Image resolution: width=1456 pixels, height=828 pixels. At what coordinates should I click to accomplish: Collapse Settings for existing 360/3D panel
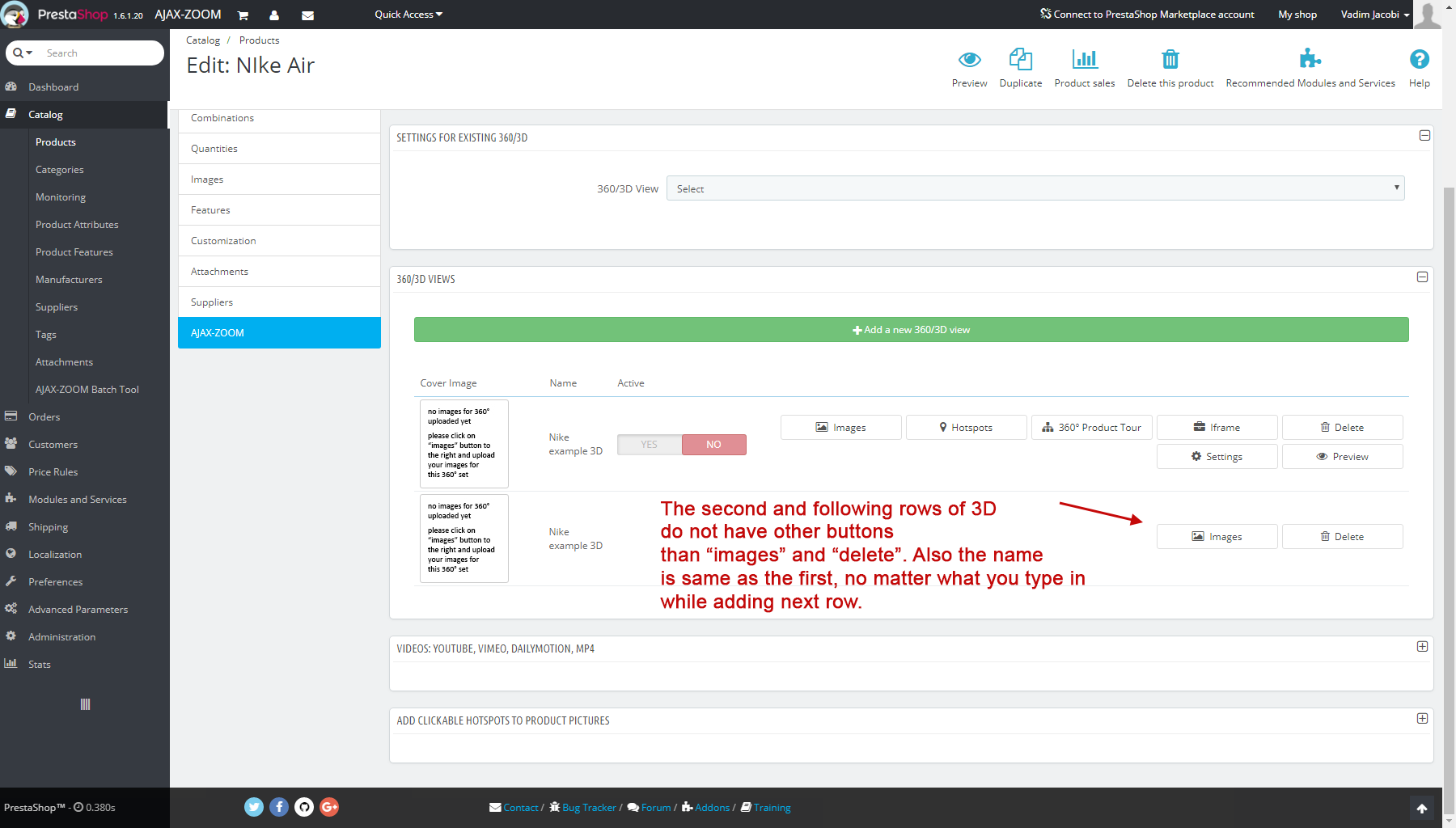(x=1424, y=136)
